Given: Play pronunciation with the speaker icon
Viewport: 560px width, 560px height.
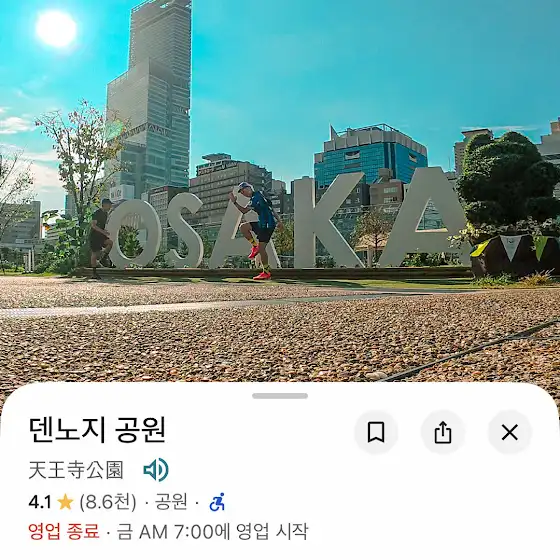Looking at the screenshot, I should pos(156,470).
